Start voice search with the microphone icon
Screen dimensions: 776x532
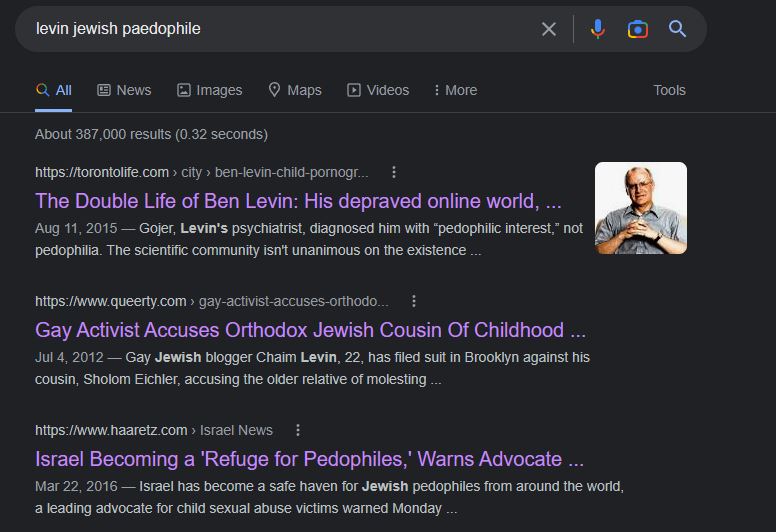597,29
